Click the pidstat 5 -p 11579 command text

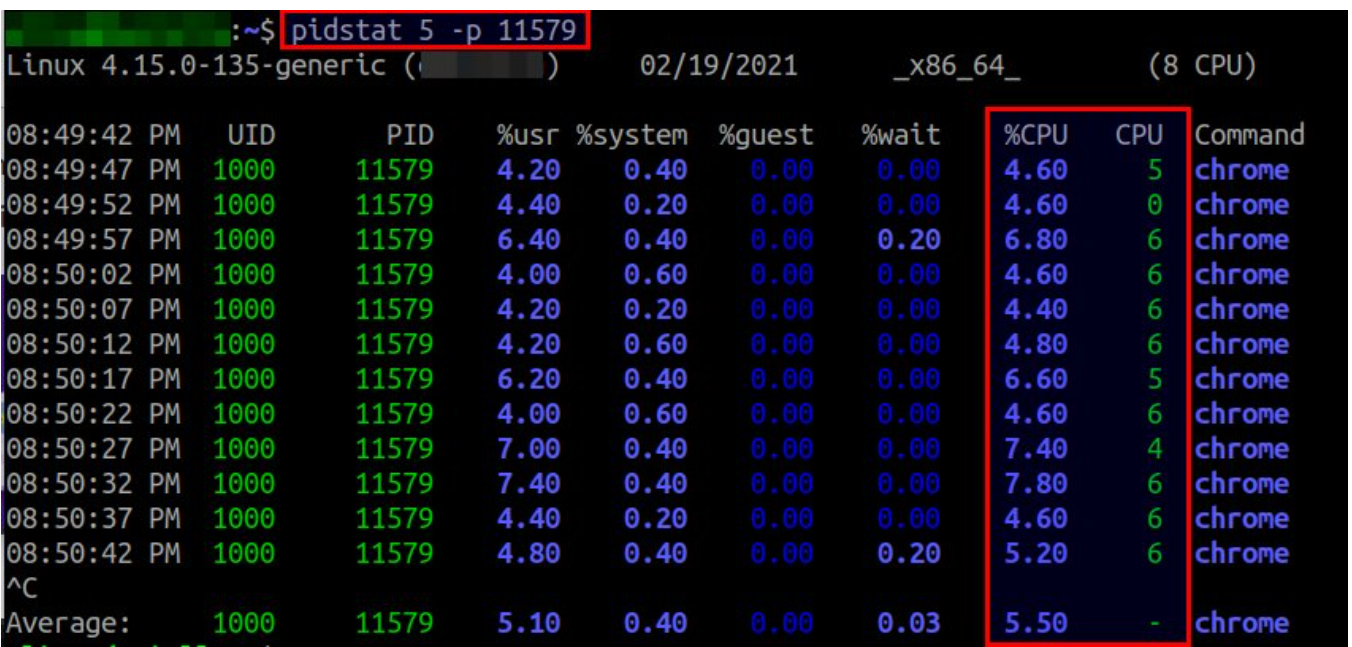tap(434, 31)
